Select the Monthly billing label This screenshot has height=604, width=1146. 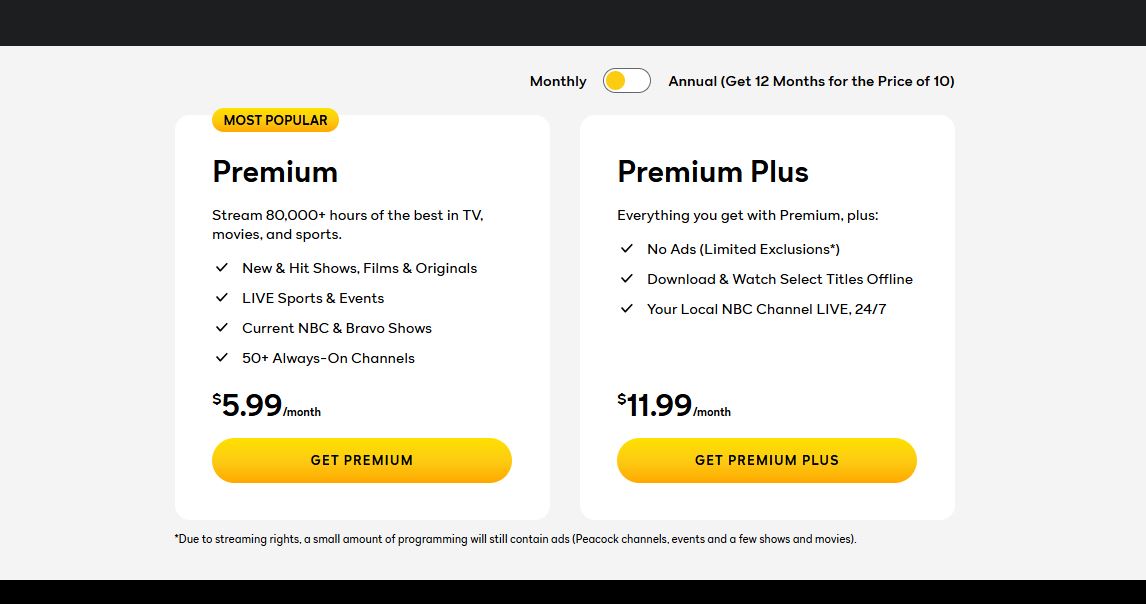(x=558, y=81)
